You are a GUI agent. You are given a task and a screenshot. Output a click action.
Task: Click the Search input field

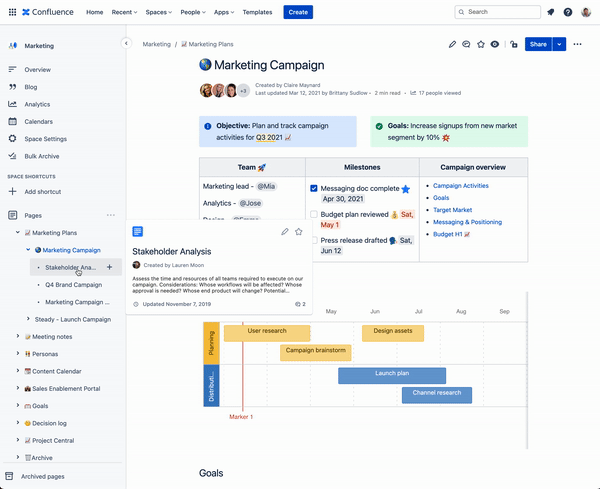pos(497,12)
